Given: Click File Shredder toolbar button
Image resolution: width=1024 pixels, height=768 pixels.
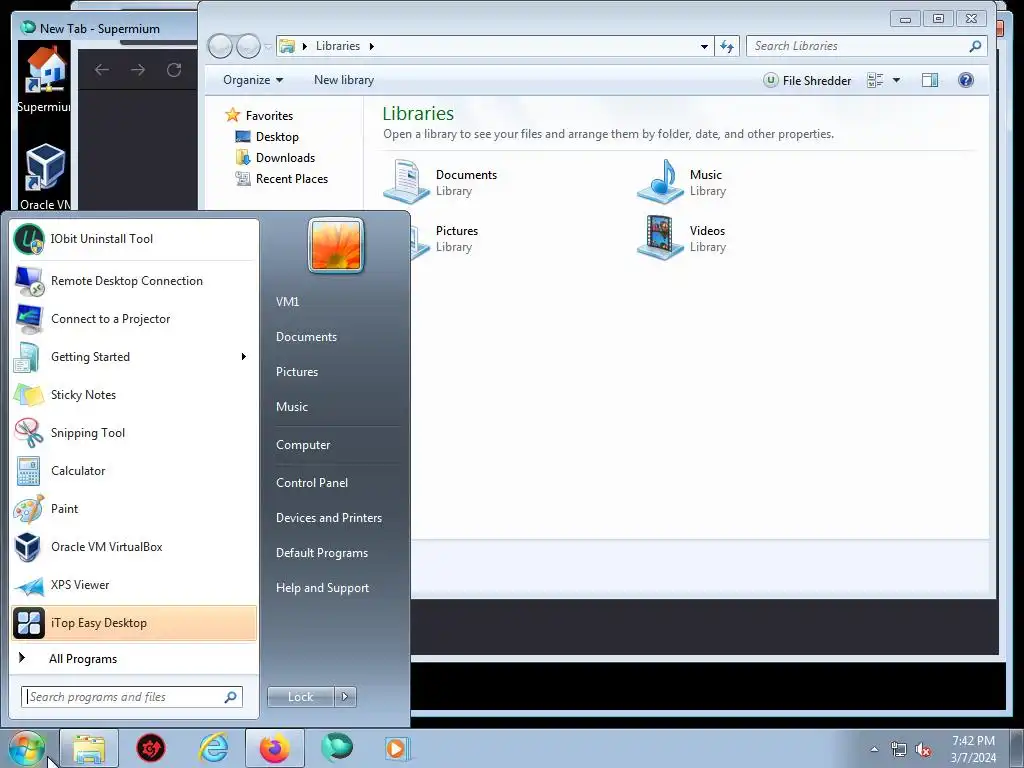Looking at the screenshot, I should [808, 80].
